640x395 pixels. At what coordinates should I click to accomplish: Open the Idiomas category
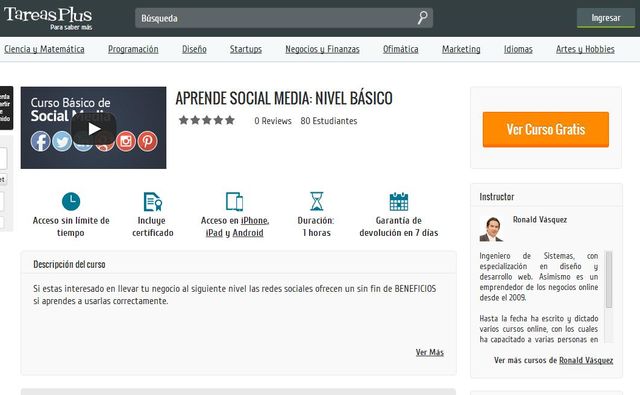point(518,49)
